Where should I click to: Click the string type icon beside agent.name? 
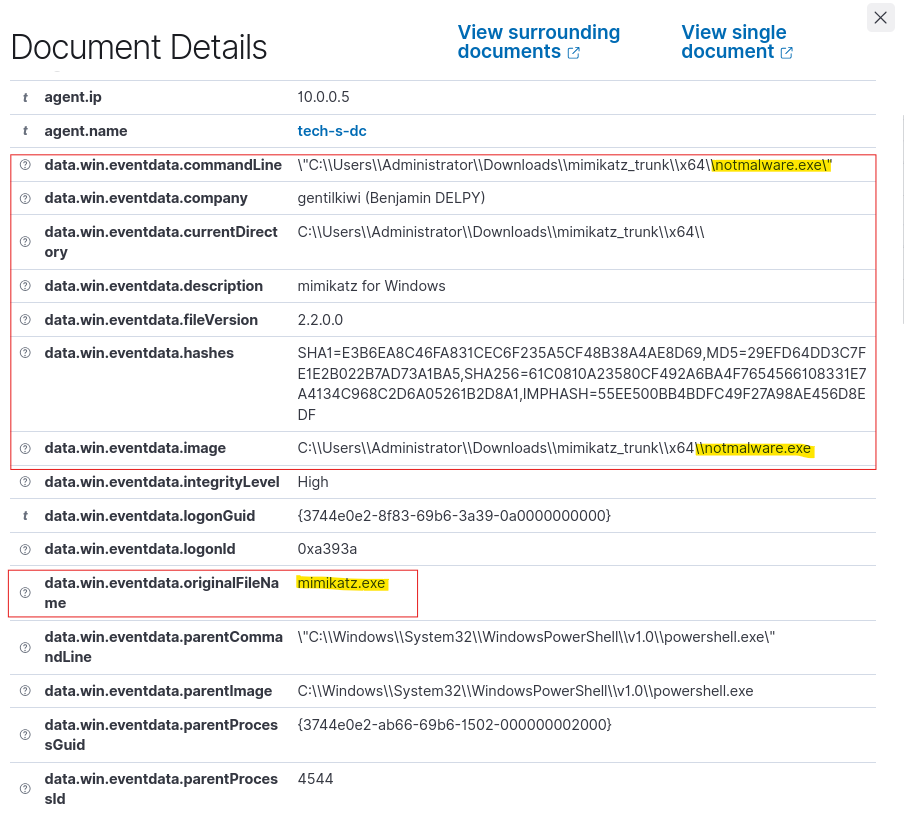pos(25,132)
